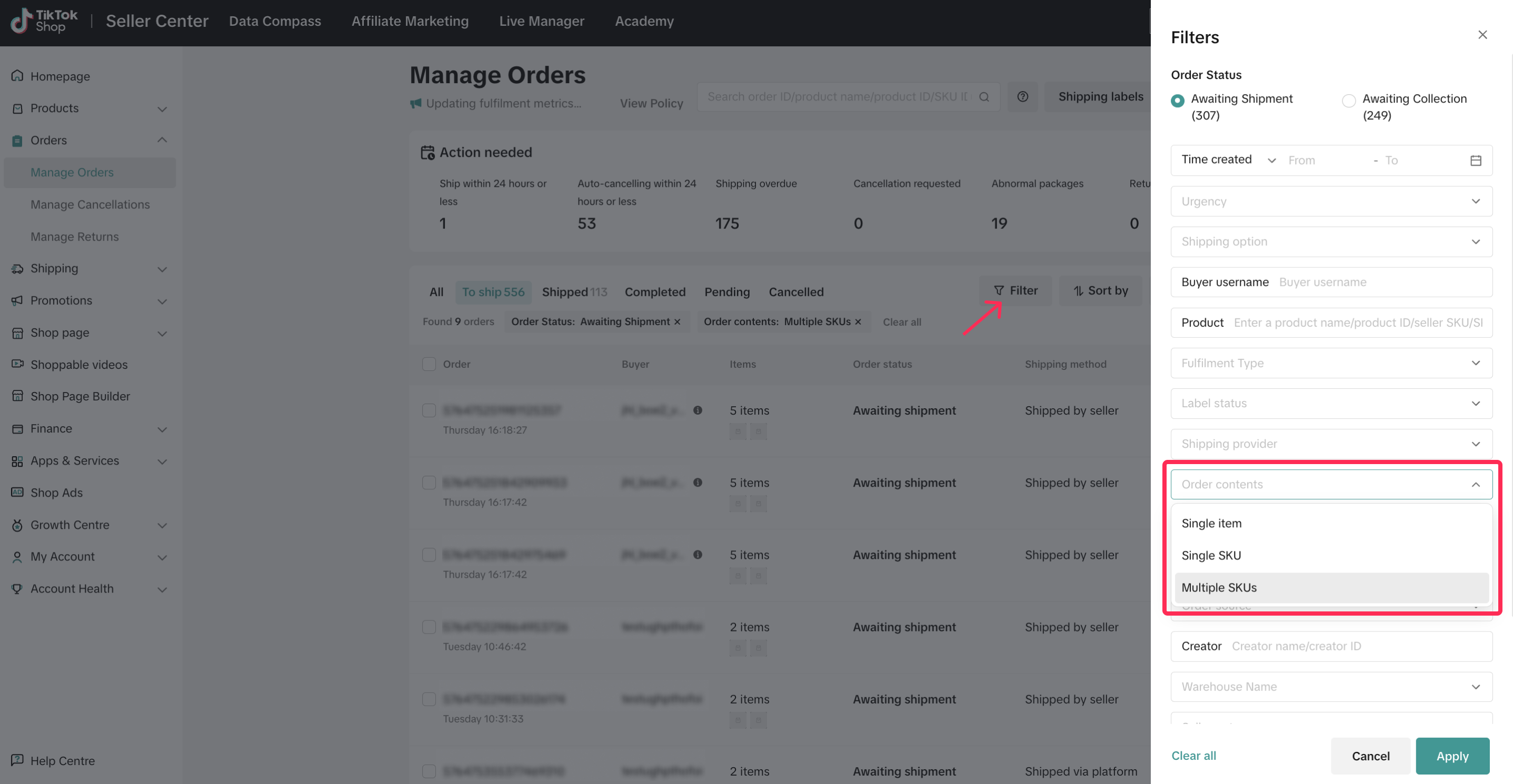Open Shop Ads from the sidebar
The height and width of the screenshot is (784, 1513).
(x=56, y=492)
